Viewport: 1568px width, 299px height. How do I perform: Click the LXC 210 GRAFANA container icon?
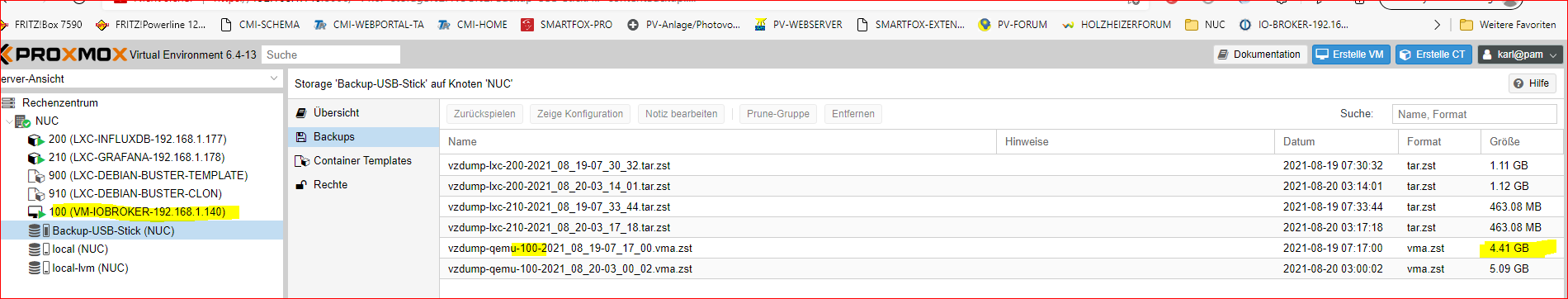[35, 158]
